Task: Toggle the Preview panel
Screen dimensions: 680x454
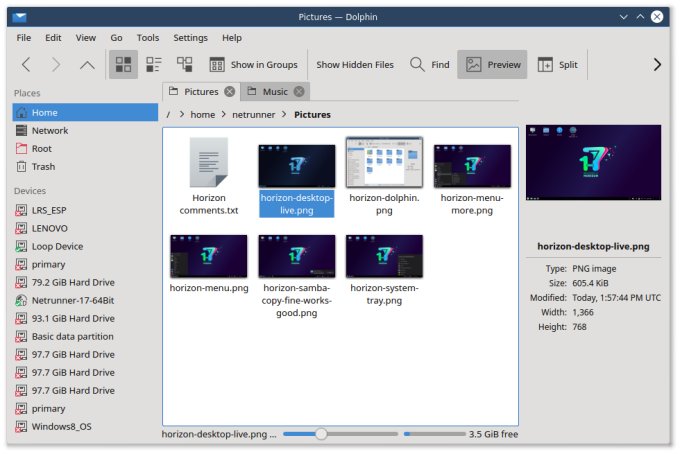Action: coord(493,64)
